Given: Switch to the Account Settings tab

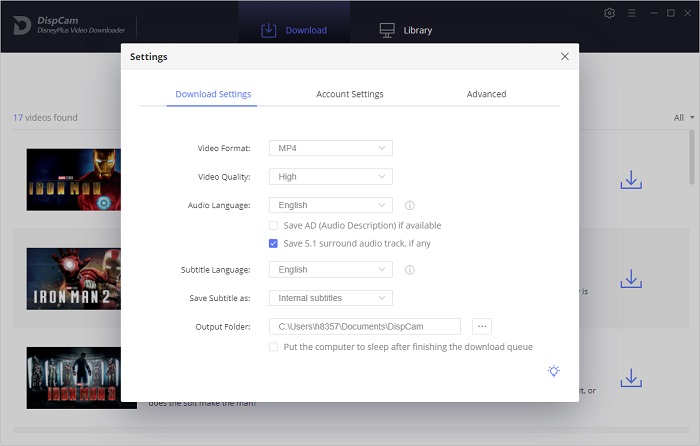Looking at the screenshot, I should point(349,94).
